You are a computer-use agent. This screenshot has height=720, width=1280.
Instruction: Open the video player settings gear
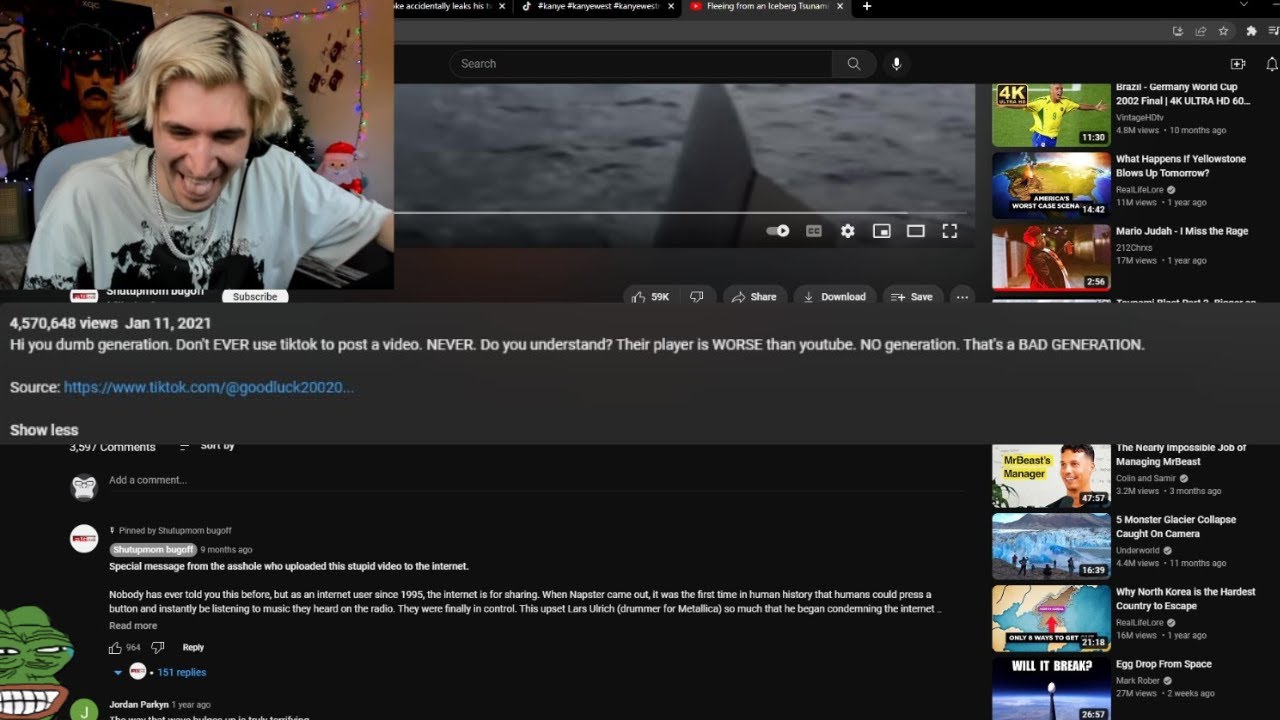(x=848, y=231)
